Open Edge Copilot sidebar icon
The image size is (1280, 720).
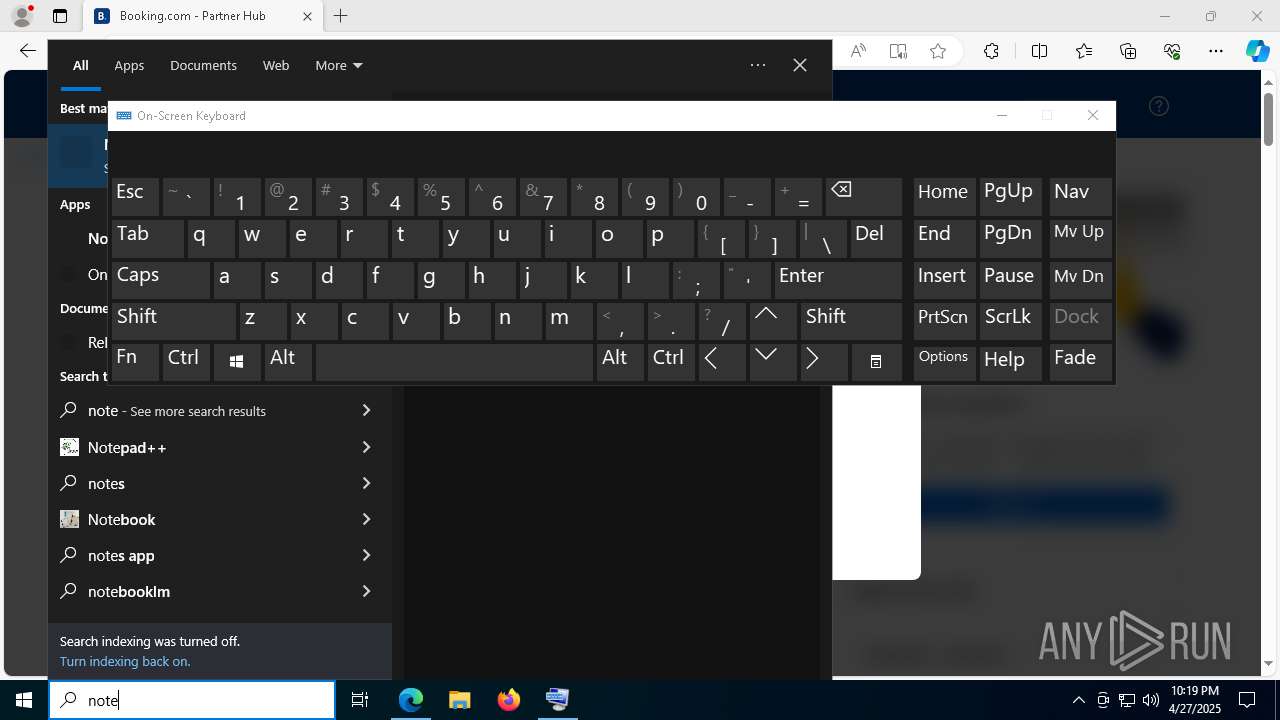point(1257,51)
